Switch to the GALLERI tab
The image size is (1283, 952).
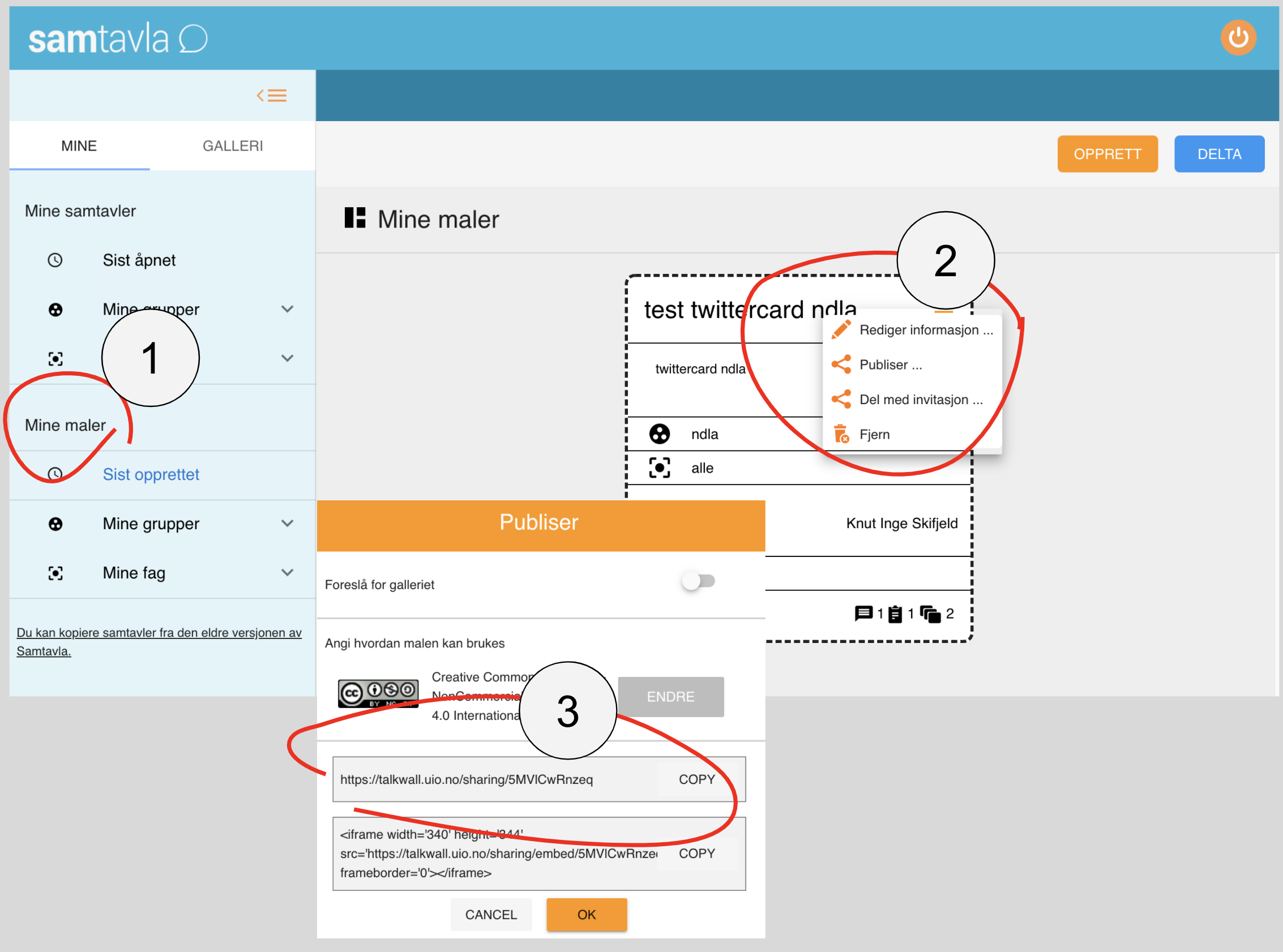pos(232,146)
